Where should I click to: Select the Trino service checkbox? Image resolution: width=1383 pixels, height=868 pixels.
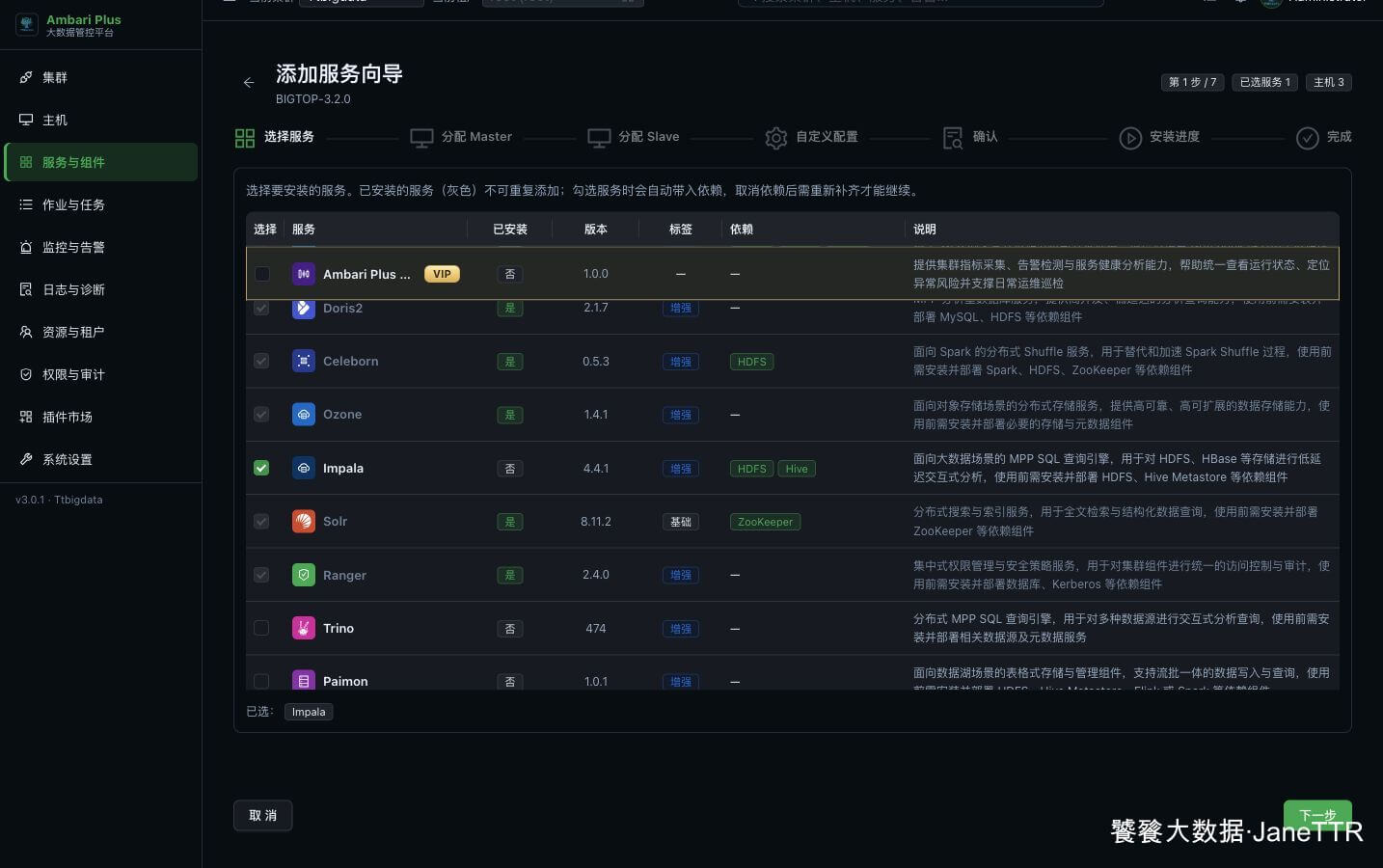click(x=261, y=628)
